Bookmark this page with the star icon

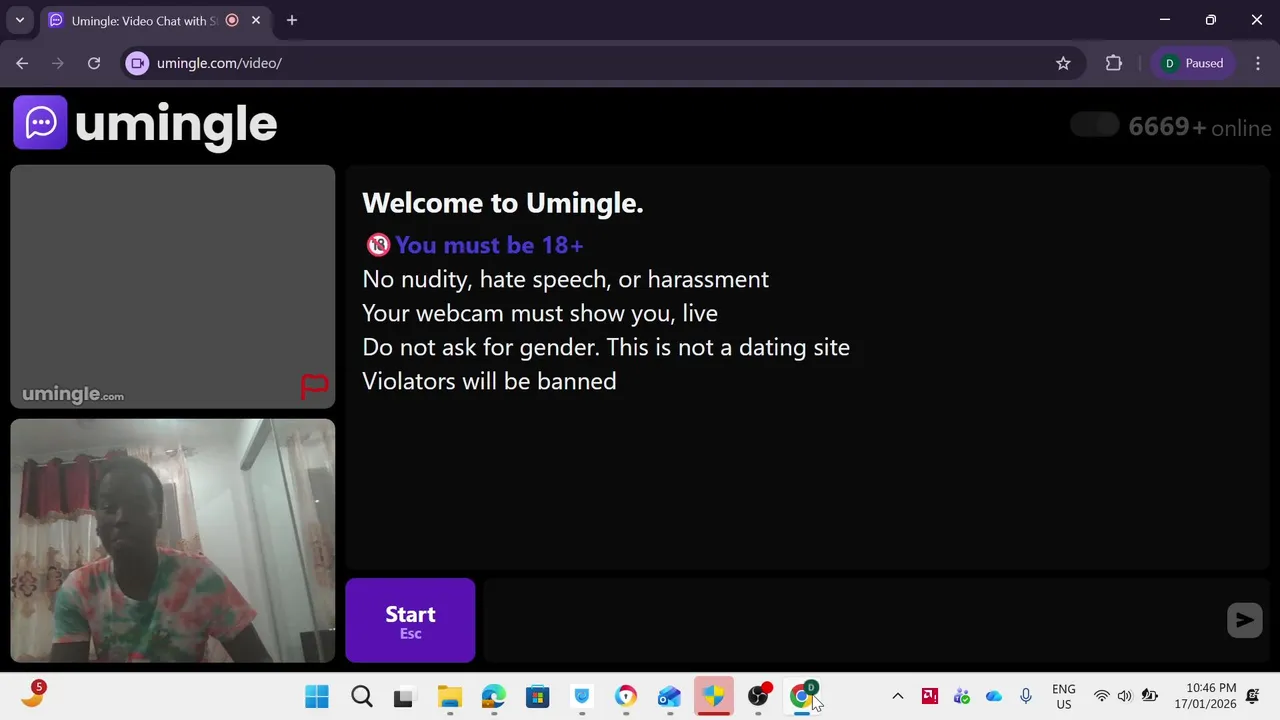[x=1063, y=63]
